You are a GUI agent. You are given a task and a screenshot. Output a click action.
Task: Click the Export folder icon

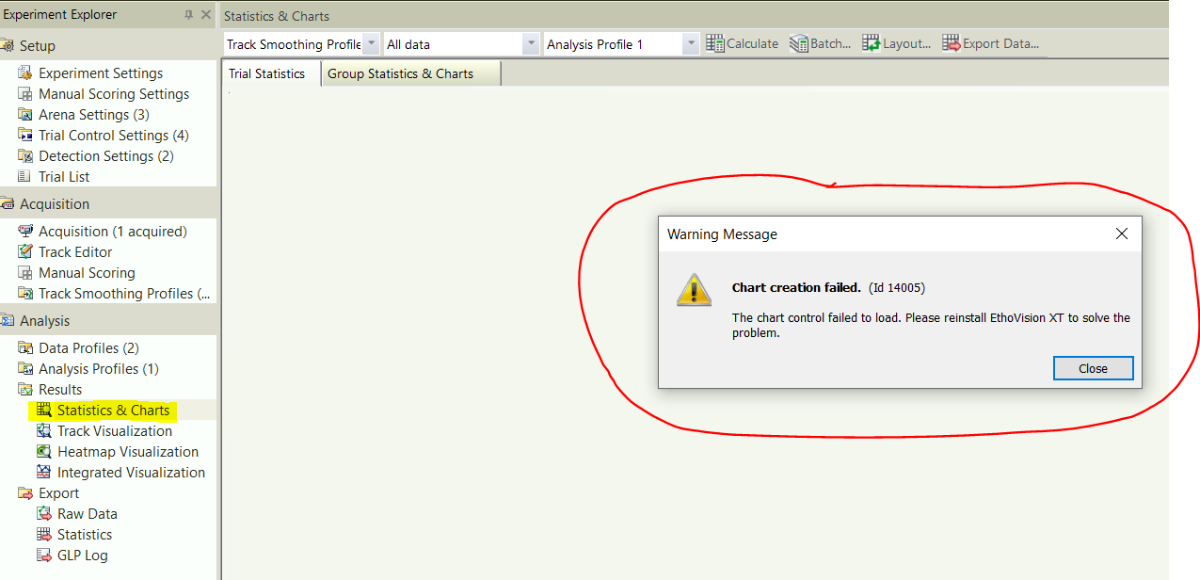point(25,493)
